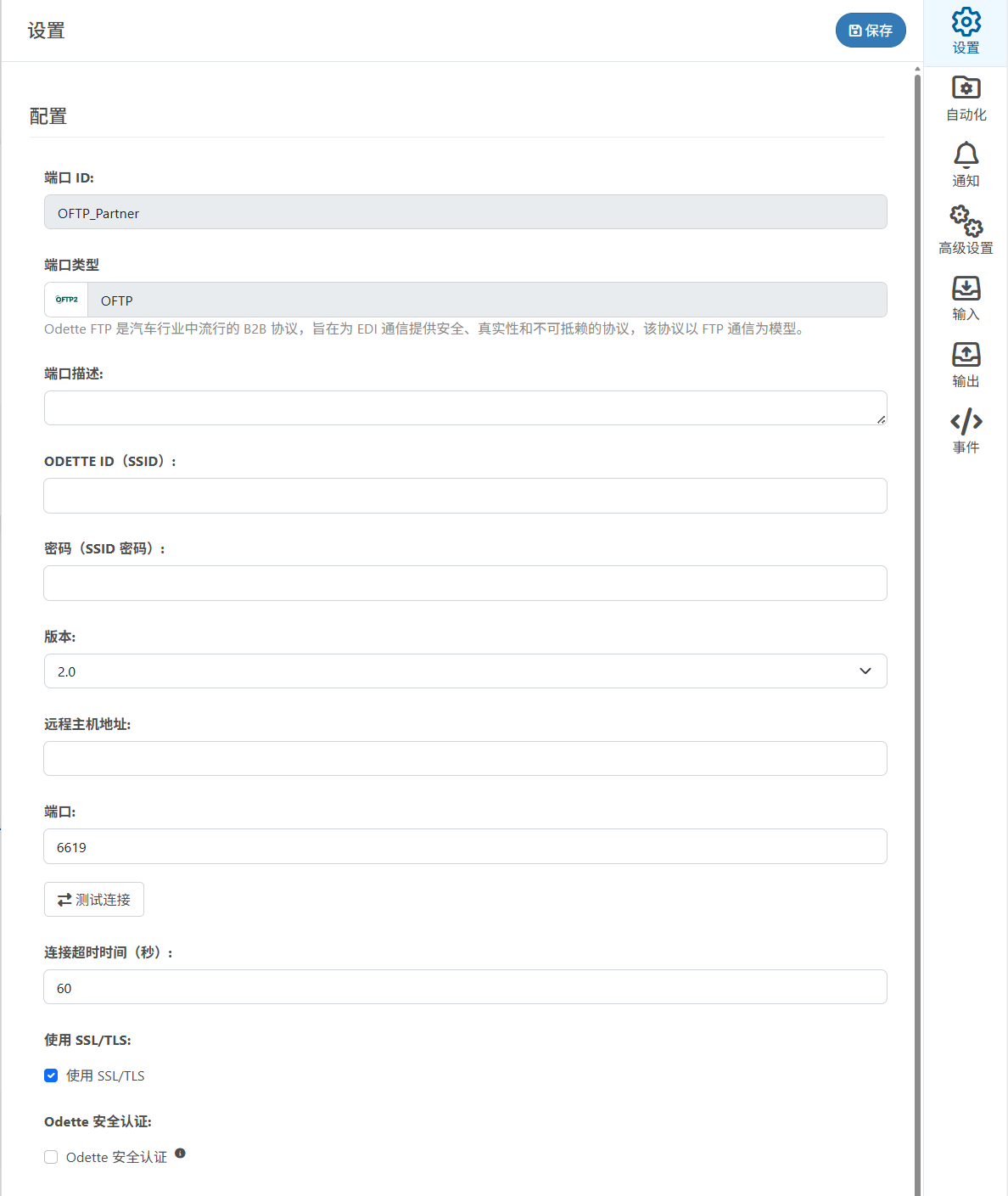Click the 端口描述 text area
This screenshot has height=1196, width=1008.
click(465, 407)
